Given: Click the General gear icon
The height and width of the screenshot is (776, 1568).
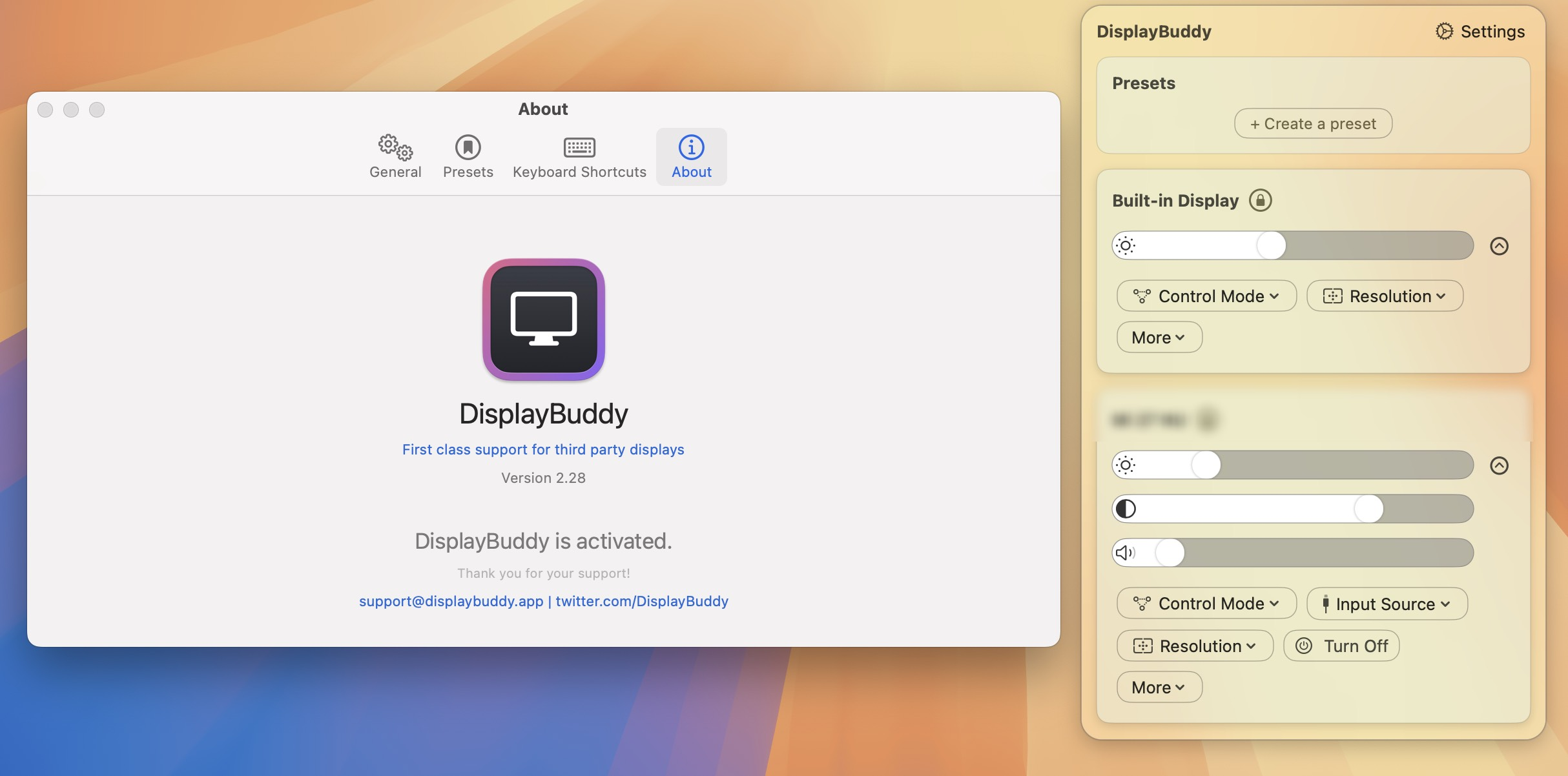Looking at the screenshot, I should click(x=395, y=147).
